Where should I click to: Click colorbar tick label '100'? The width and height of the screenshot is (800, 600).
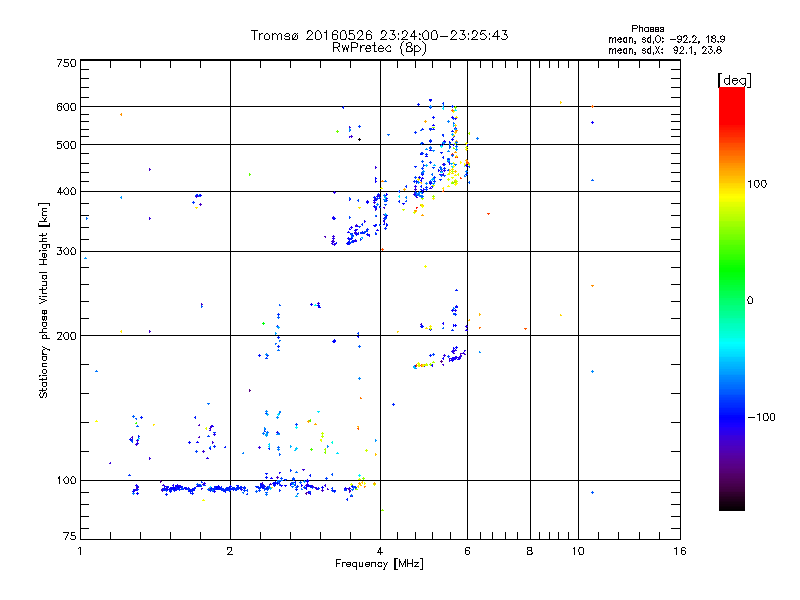pyautogui.click(x=757, y=184)
